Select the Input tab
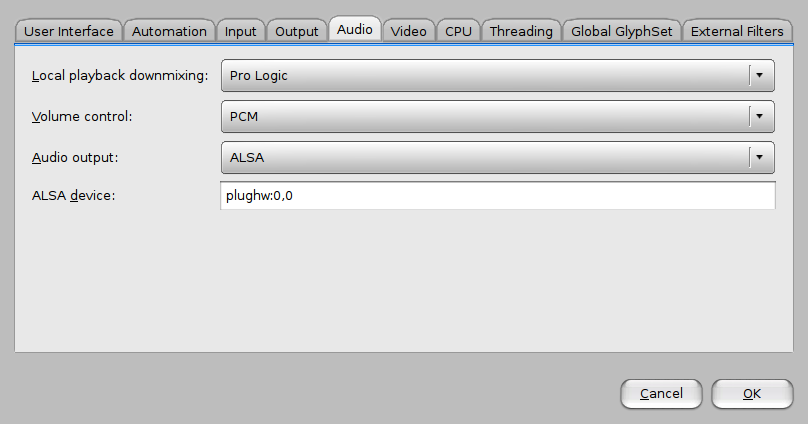Viewport: 808px width, 424px height. point(240,31)
